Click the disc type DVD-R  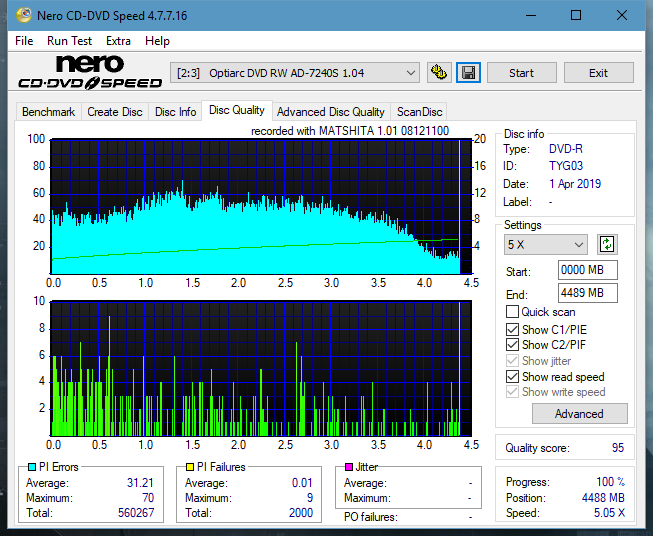point(566,149)
